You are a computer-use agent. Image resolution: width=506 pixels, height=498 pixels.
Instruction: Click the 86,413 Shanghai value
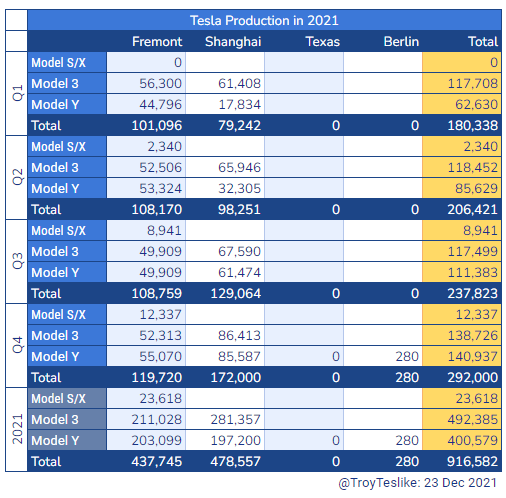225,335
